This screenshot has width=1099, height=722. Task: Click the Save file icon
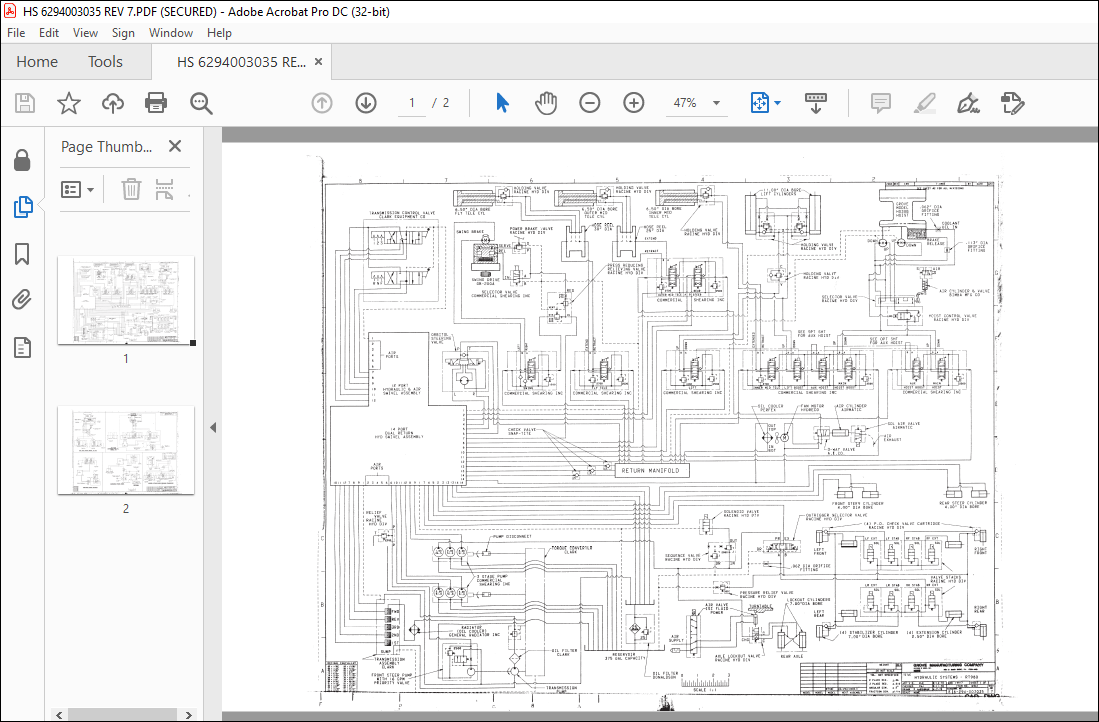[x=25, y=103]
